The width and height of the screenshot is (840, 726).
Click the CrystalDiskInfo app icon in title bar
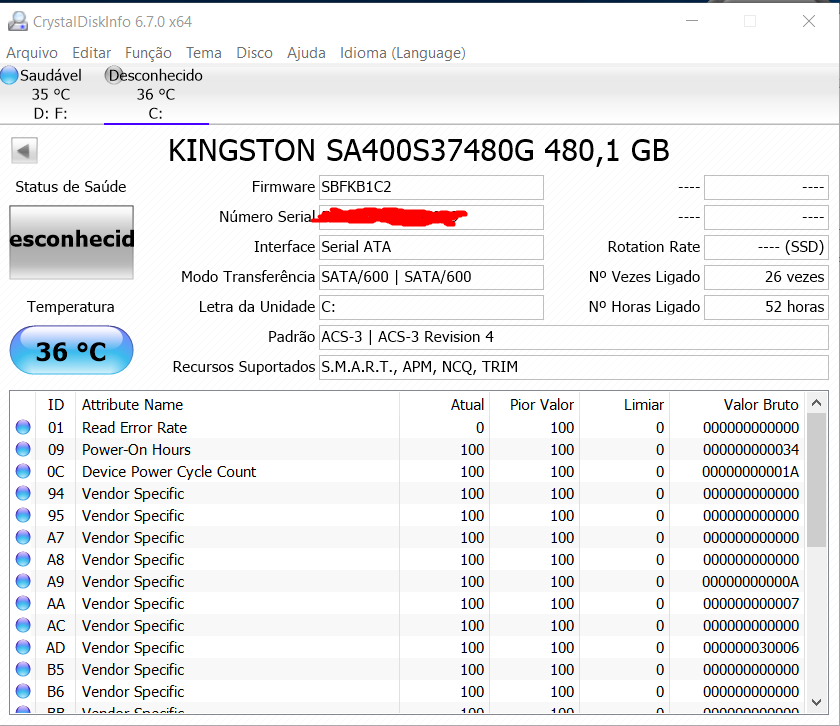tap(18, 21)
